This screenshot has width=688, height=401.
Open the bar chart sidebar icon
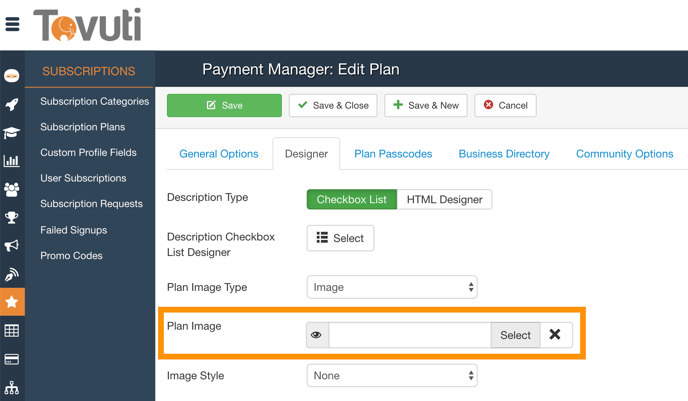12,160
